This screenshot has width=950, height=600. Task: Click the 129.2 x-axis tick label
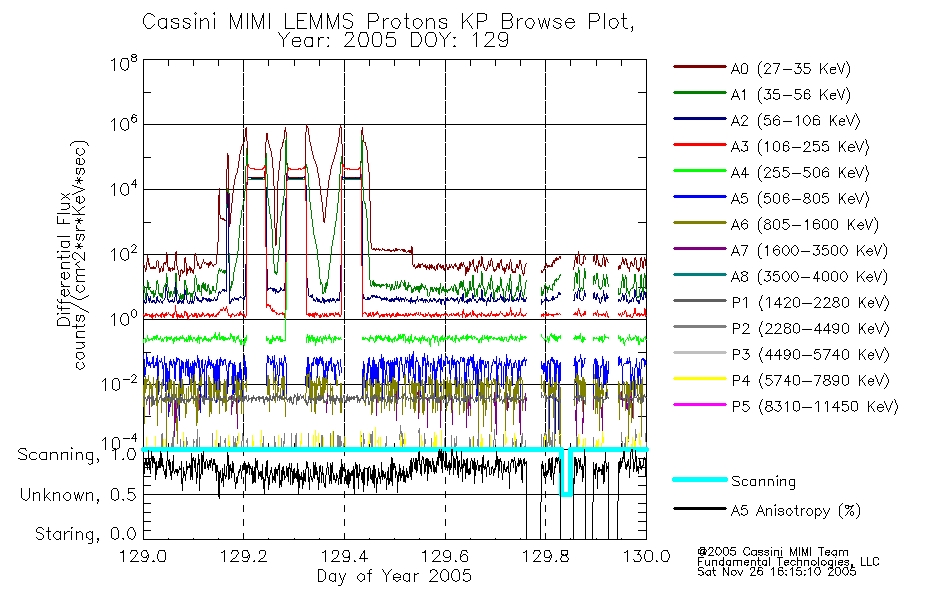[x=244, y=556]
